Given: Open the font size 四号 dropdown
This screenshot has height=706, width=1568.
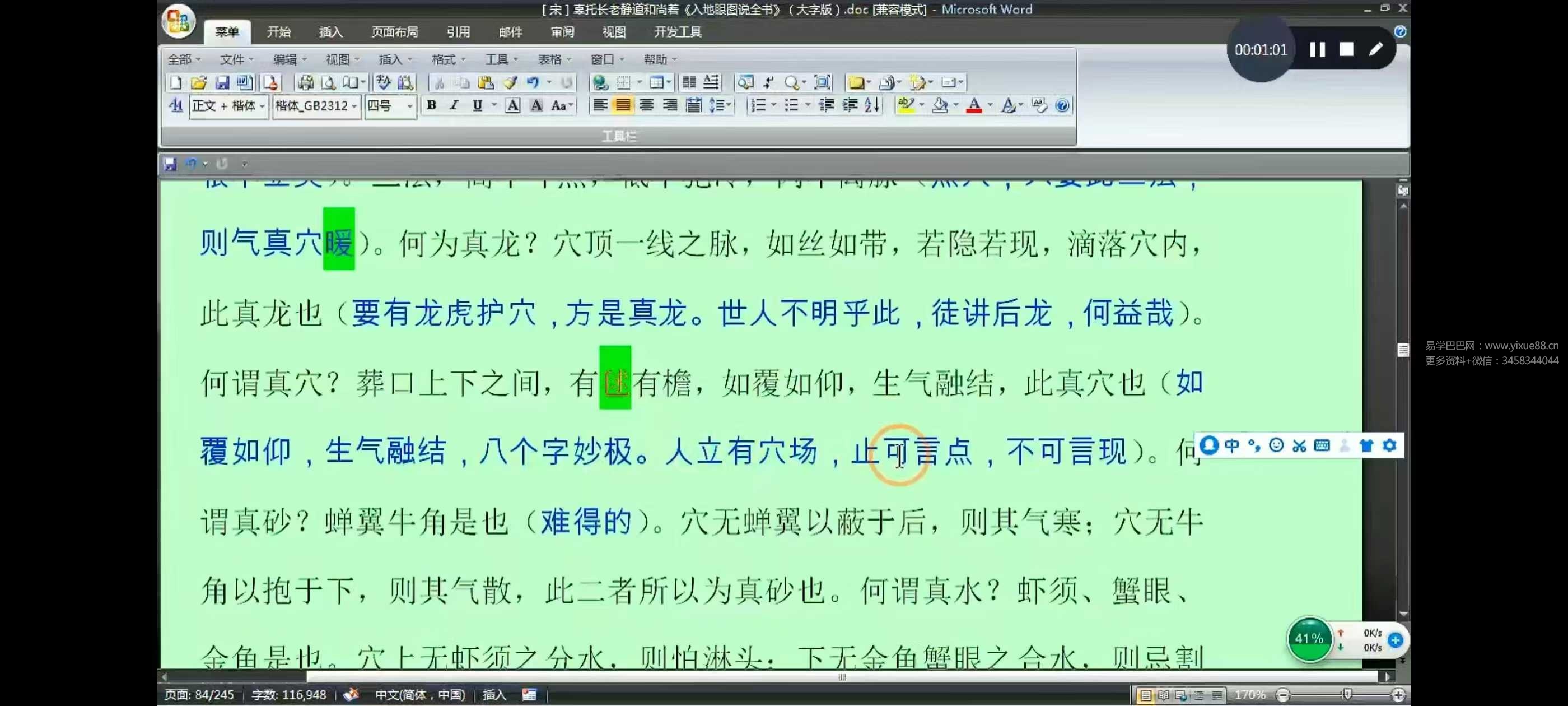Looking at the screenshot, I should [410, 106].
